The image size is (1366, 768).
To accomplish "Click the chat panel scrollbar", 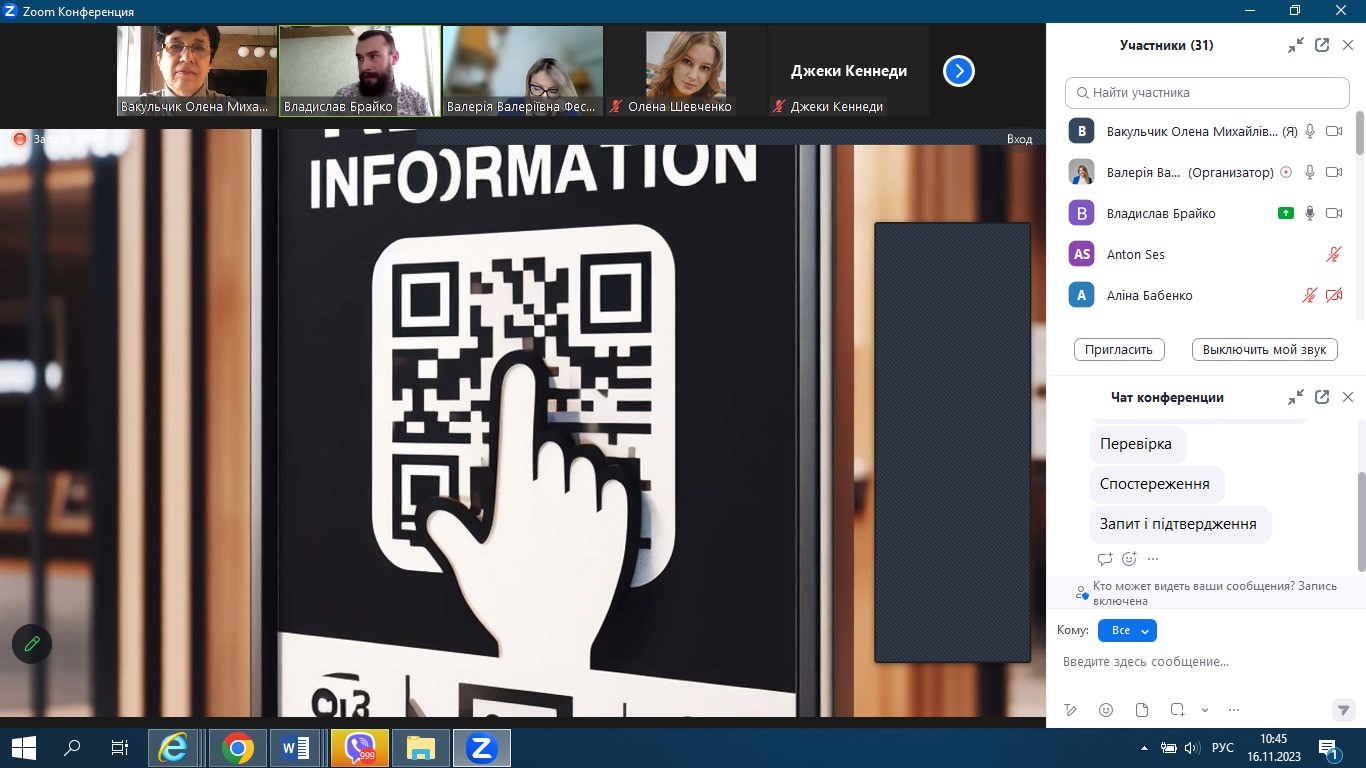I will point(1360,520).
